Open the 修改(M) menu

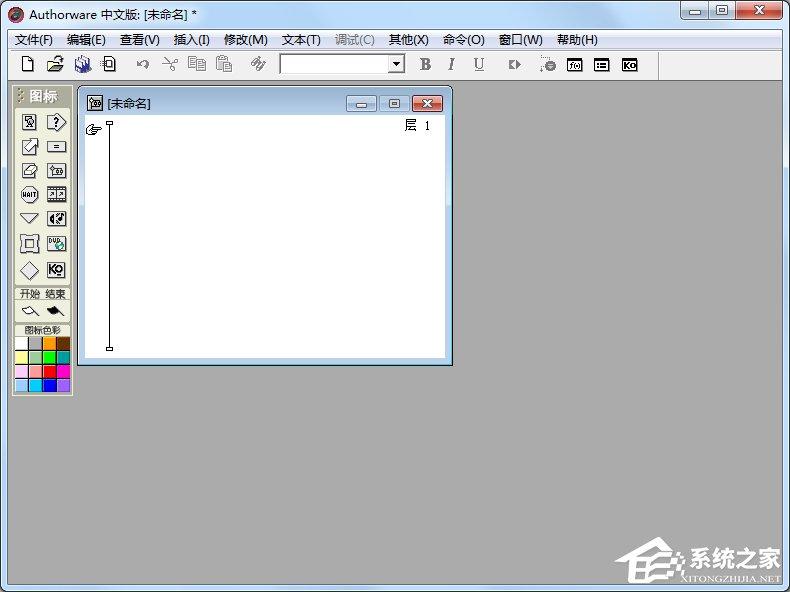click(x=246, y=40)
